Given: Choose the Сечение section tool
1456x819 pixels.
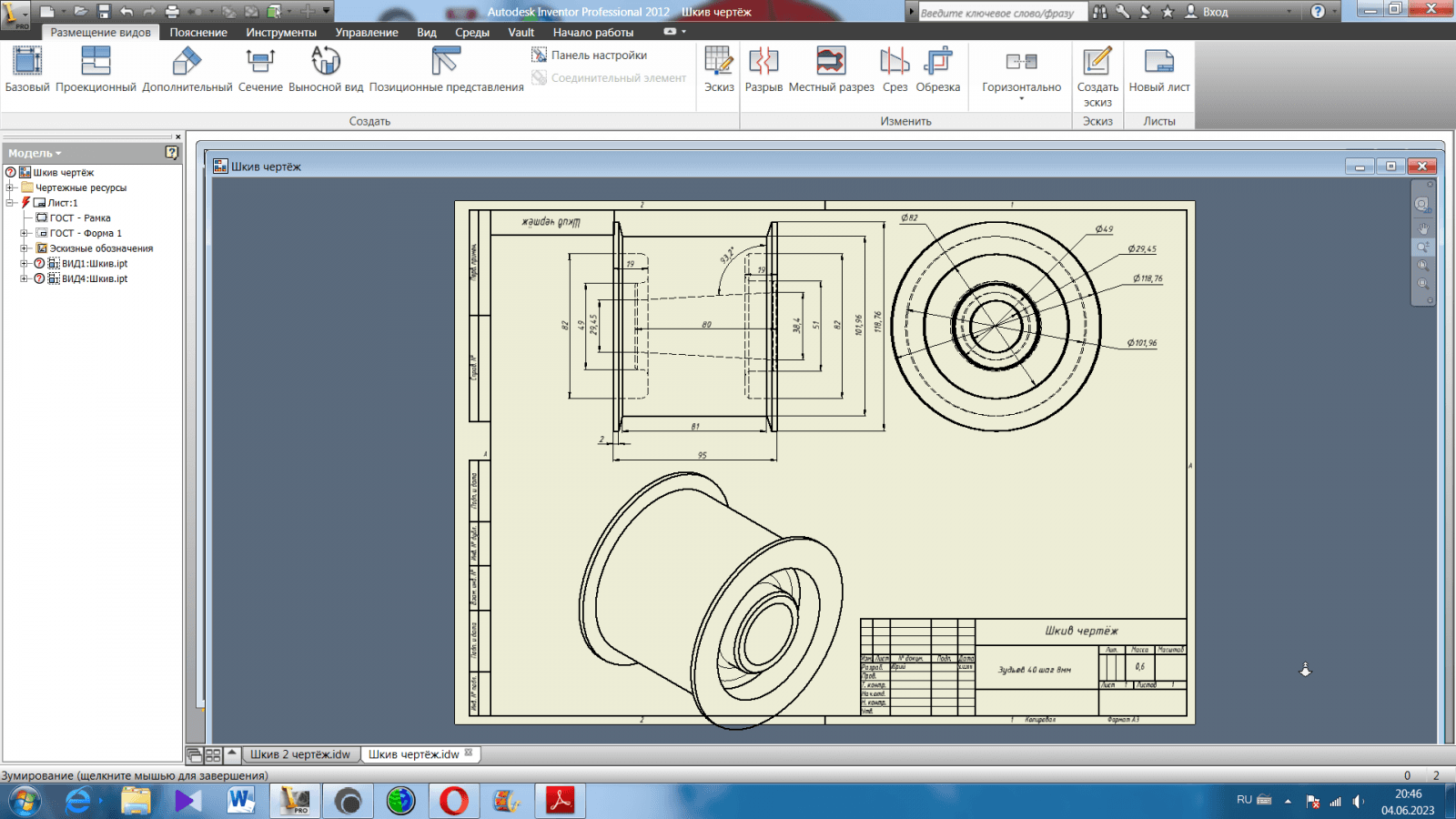Looking at the screenshot, I should point(260,69).
